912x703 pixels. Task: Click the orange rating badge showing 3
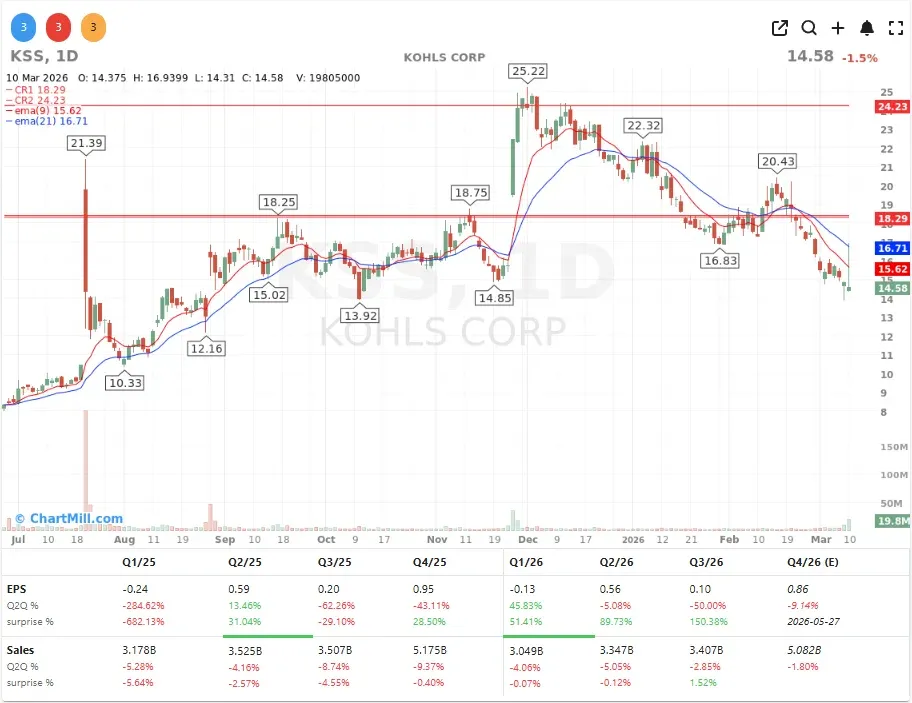tap(93, 27)
